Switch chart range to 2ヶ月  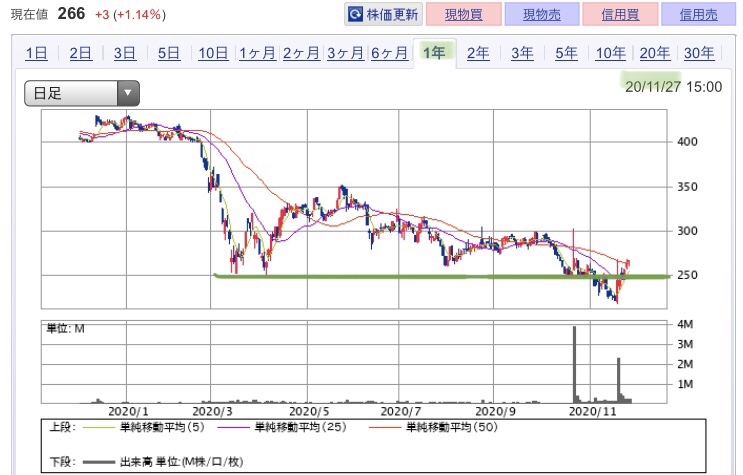[x=301, y=53]
